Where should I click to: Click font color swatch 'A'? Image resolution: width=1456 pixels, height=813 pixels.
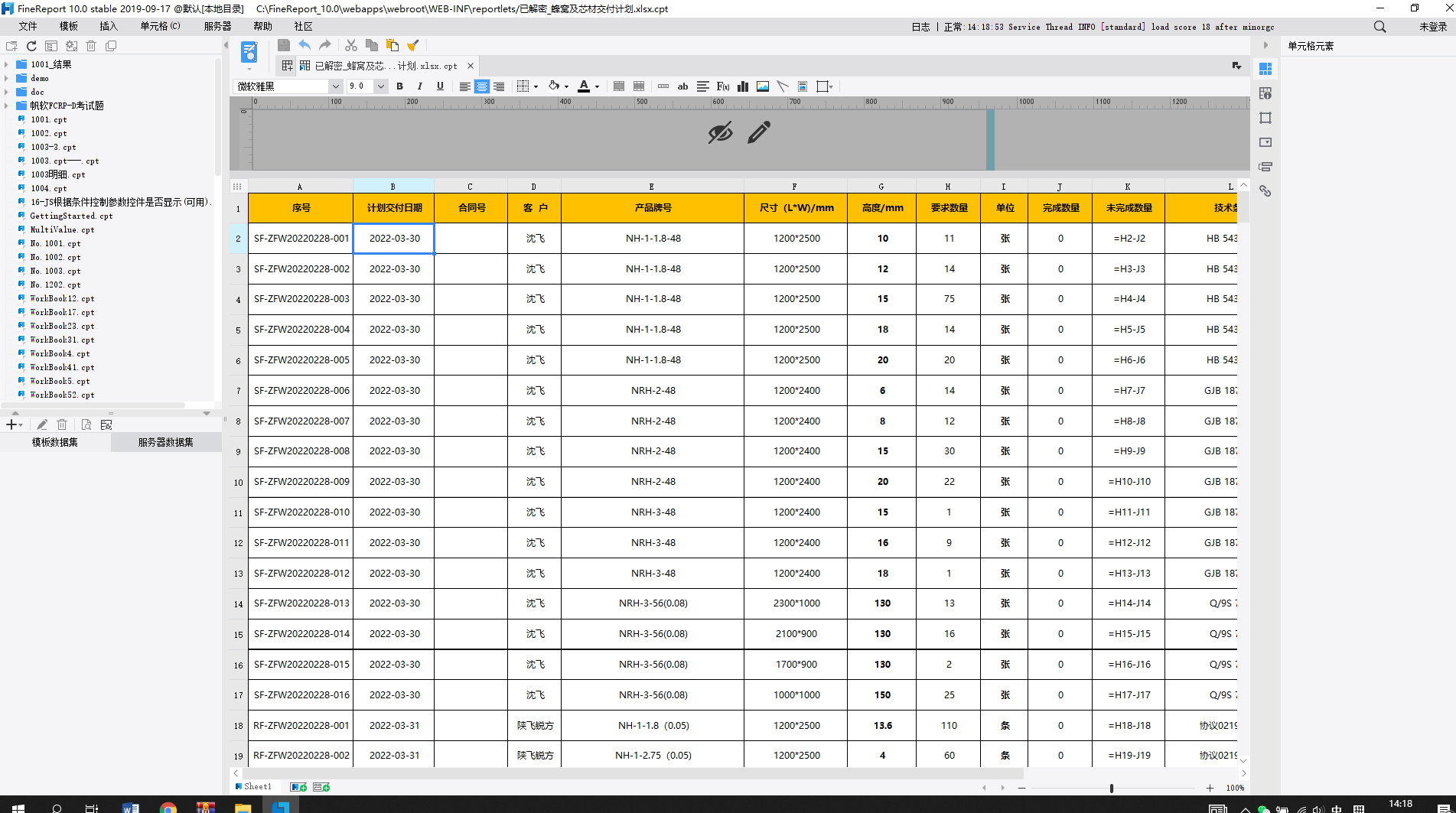point(584,86)
